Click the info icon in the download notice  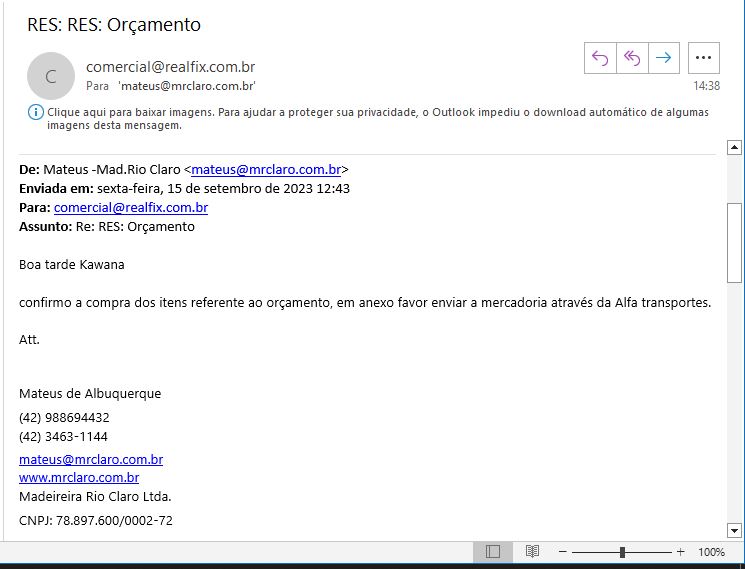36,113
